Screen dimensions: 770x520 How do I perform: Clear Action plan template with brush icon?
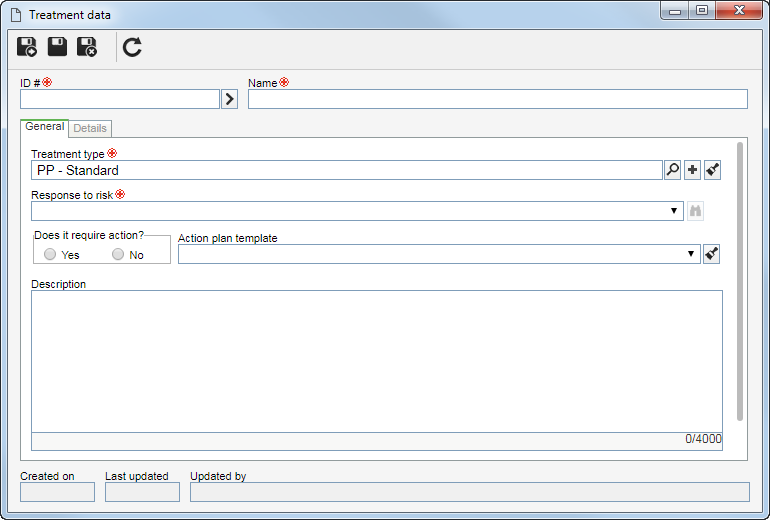coord(712,254)
